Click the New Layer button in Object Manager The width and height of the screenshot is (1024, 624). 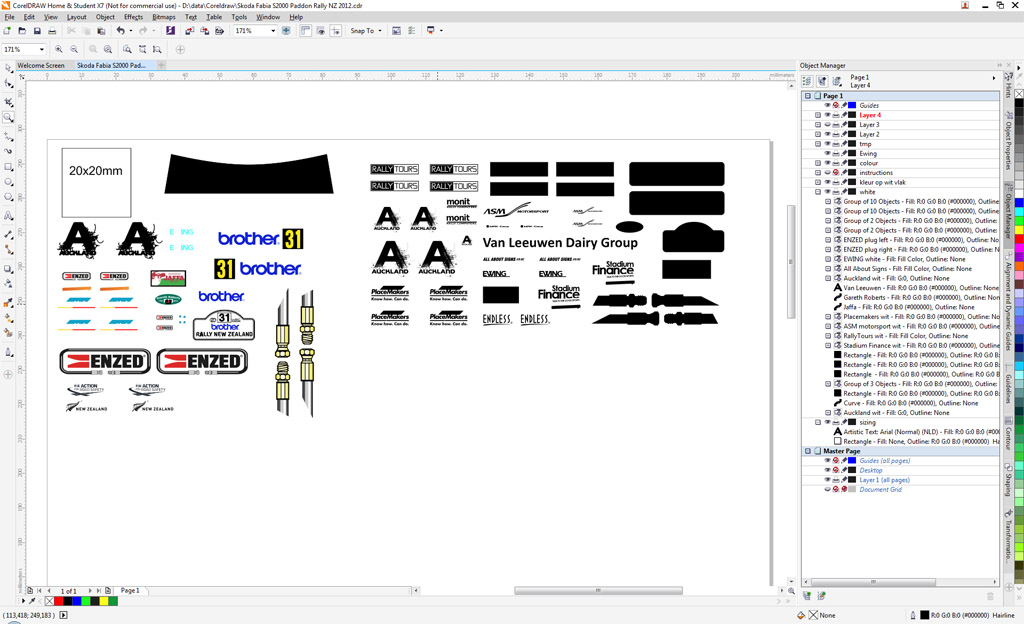point(807,595)
